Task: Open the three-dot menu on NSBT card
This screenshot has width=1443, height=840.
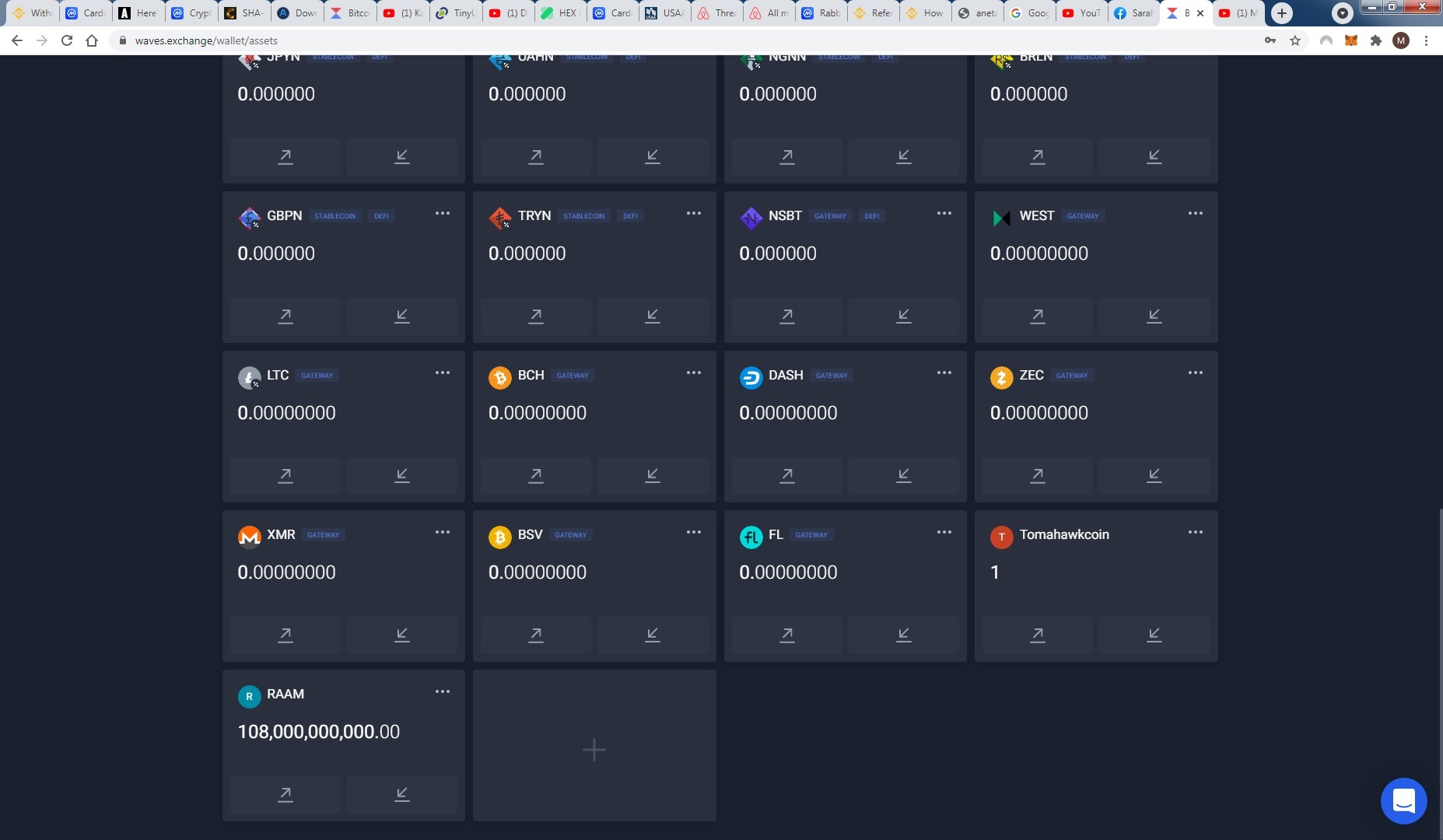Action: point(944,213)
